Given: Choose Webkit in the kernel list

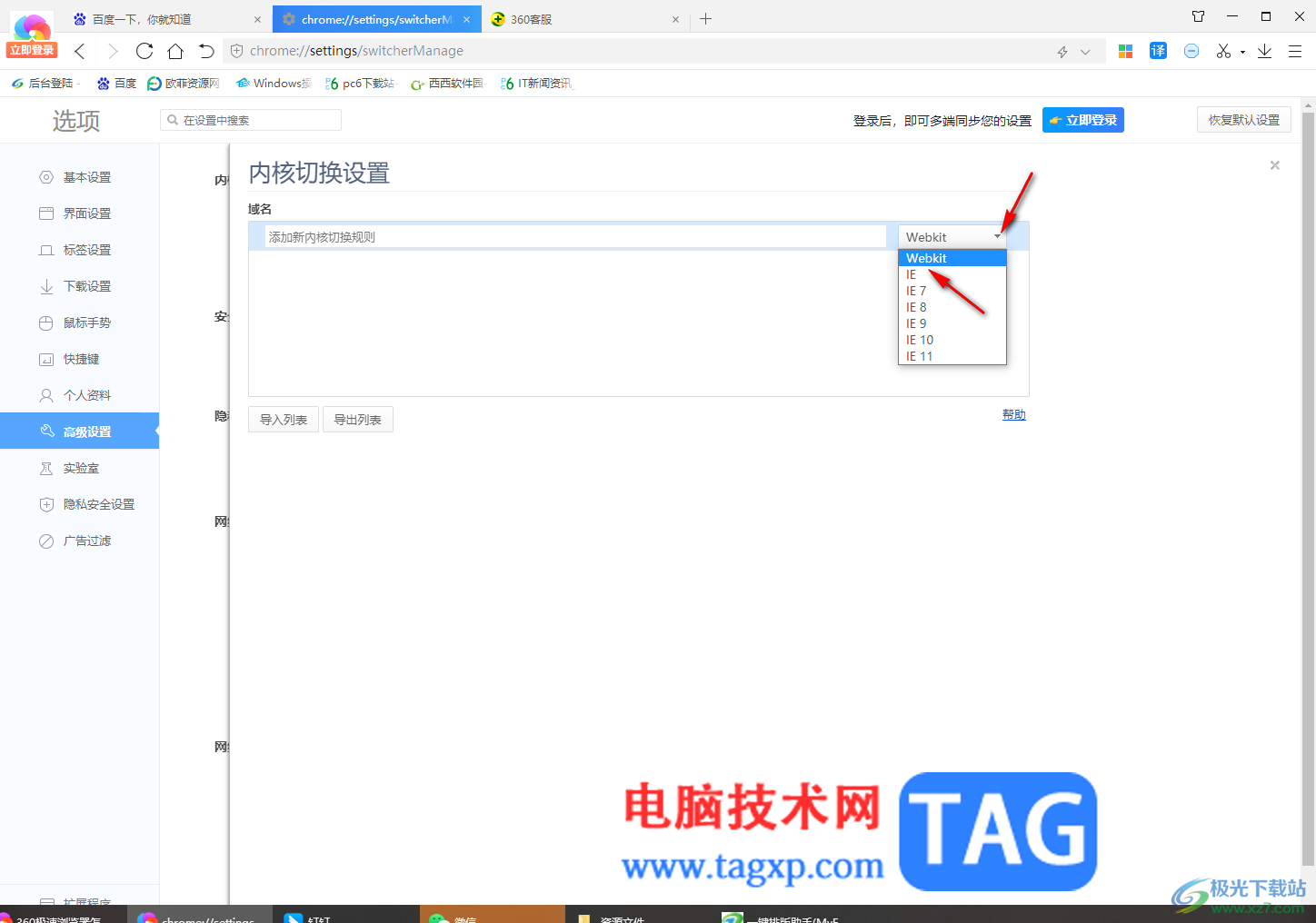Looking at the screenshot, I should [x=952, y=258].
